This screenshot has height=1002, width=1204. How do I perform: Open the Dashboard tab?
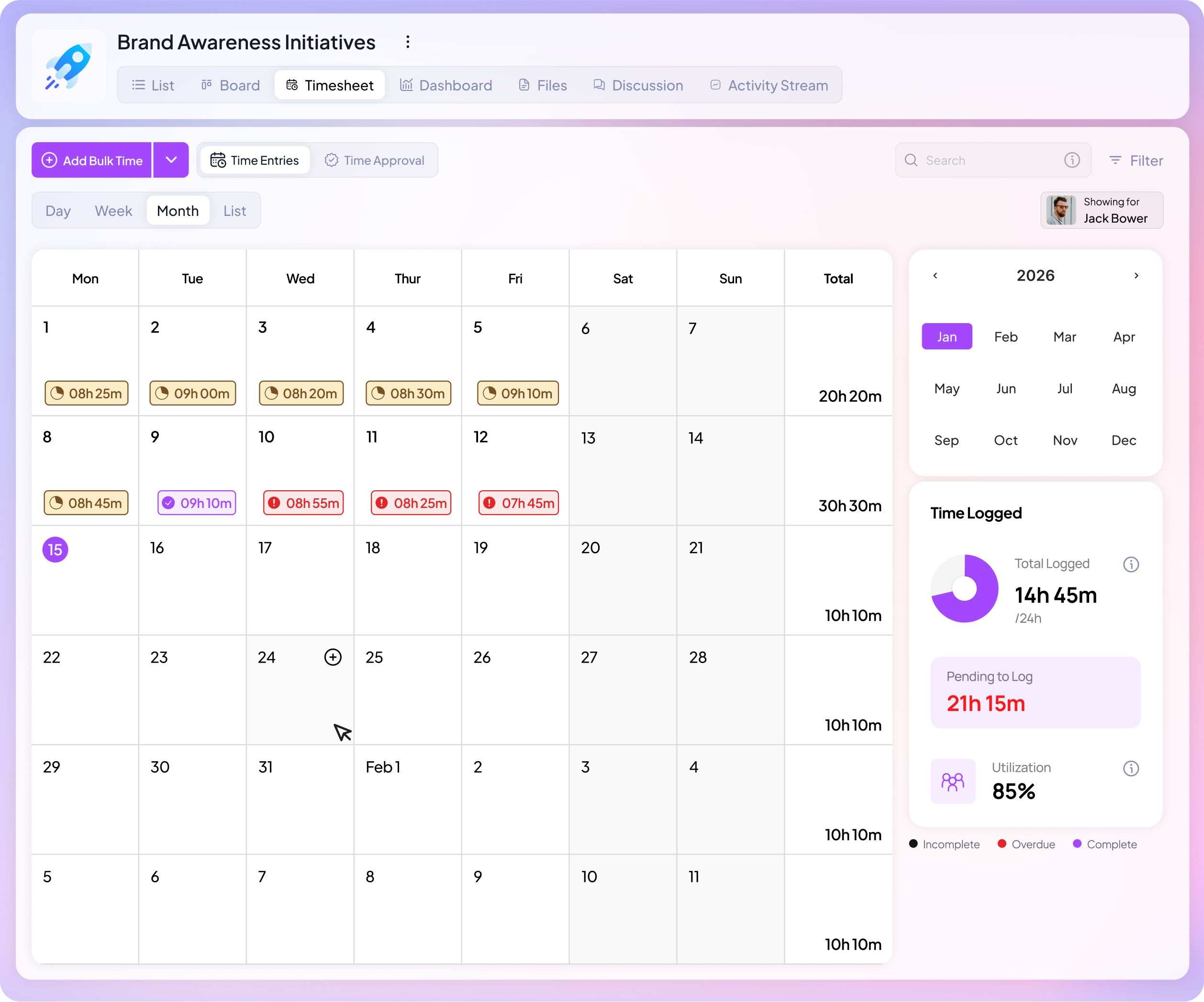point(446,86)
